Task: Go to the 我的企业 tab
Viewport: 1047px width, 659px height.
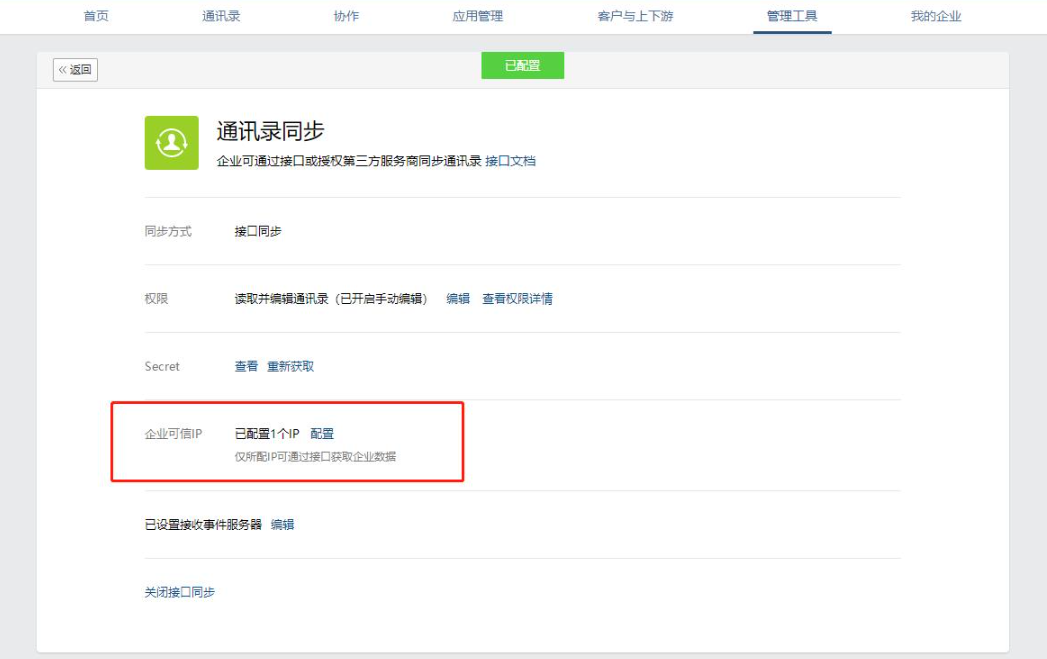Action: click(x=936, y=17)
